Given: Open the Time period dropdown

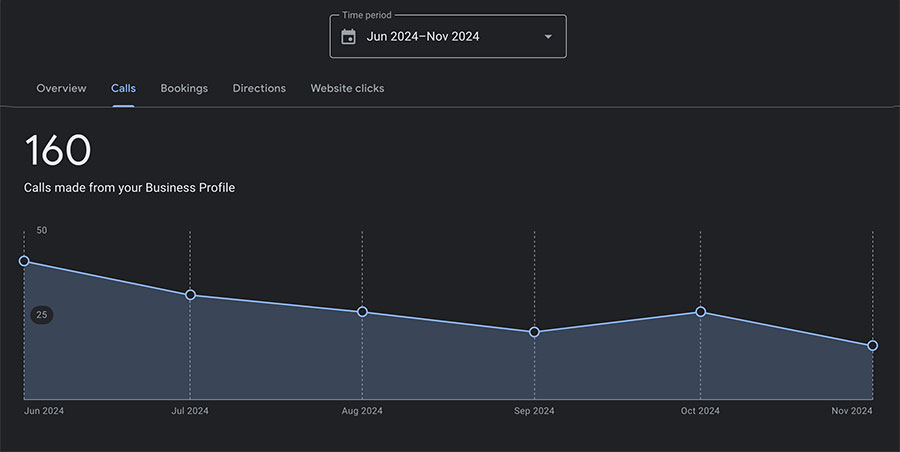Looking at the screenshot, I should [x=448, y=36].
